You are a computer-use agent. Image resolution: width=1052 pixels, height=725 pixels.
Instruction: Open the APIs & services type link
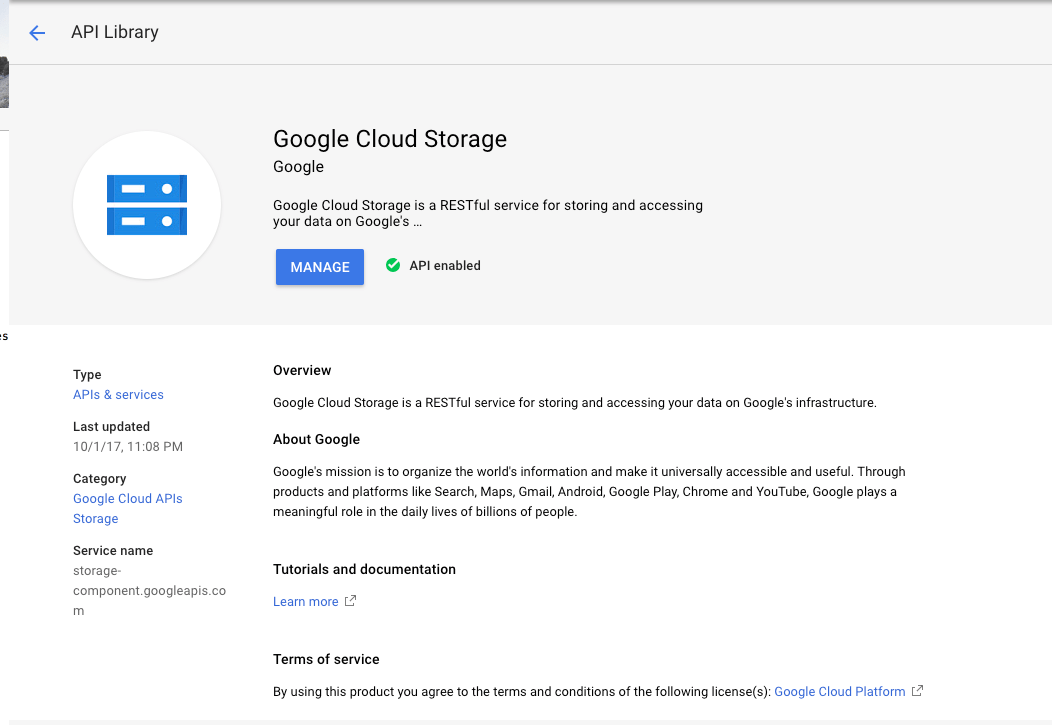118,395
